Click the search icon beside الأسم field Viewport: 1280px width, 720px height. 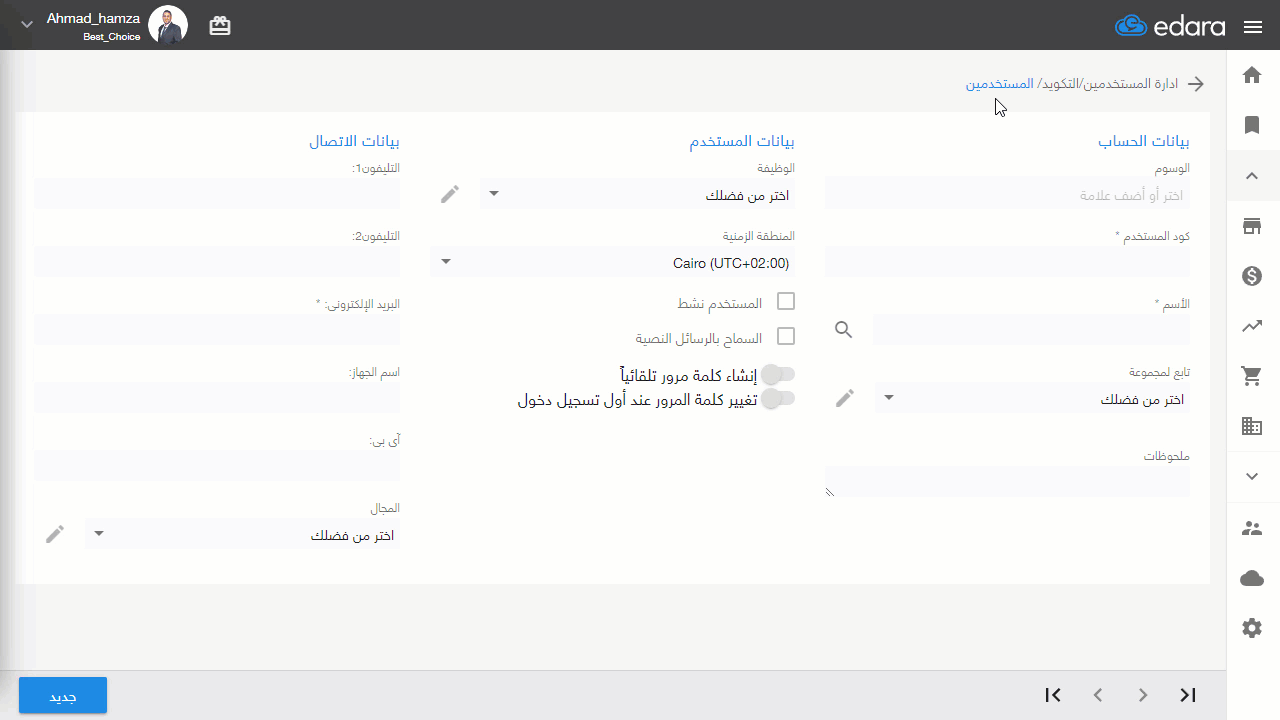pos(844,329)
